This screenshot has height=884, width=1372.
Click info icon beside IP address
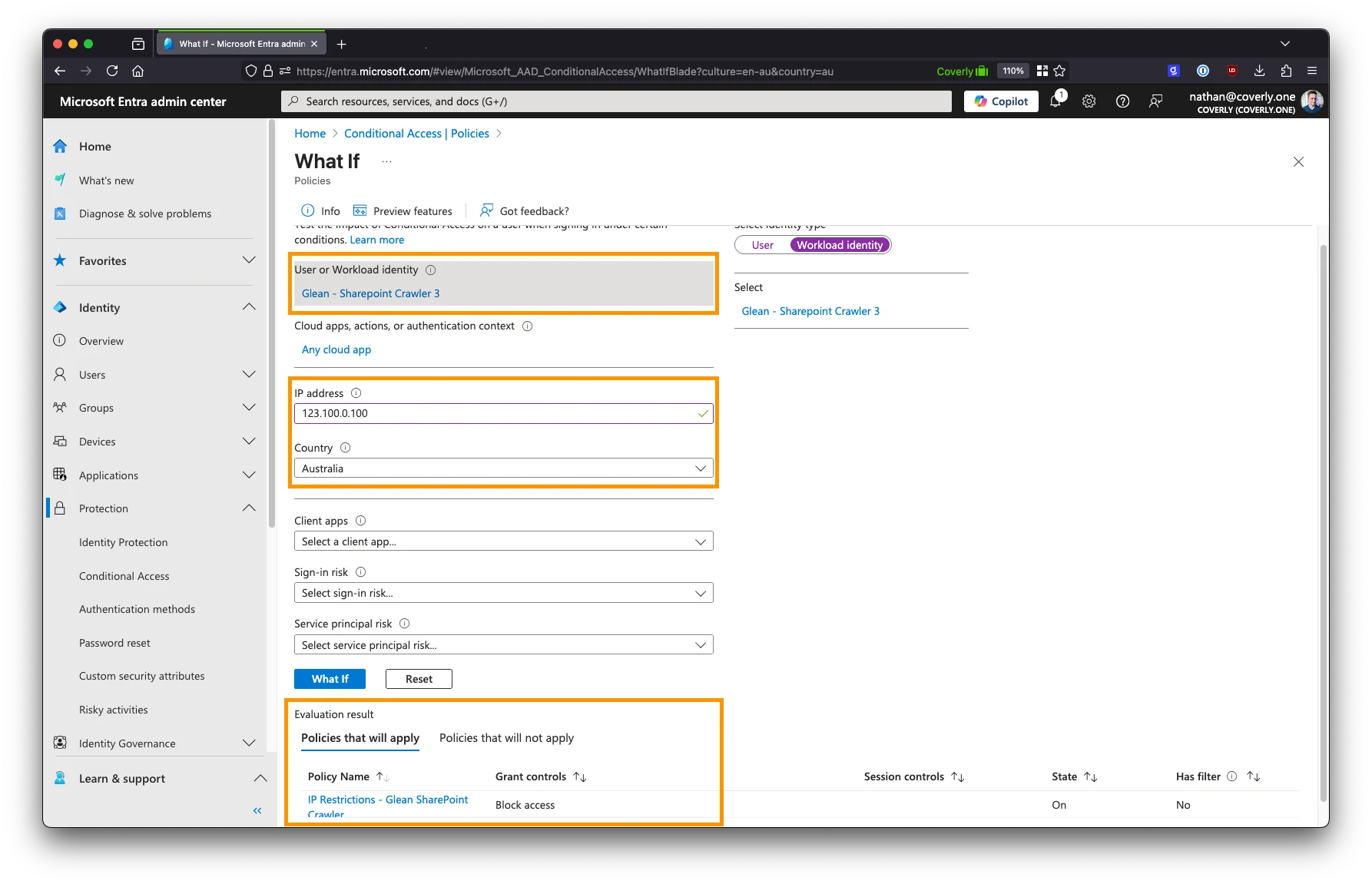click(356, 392)
